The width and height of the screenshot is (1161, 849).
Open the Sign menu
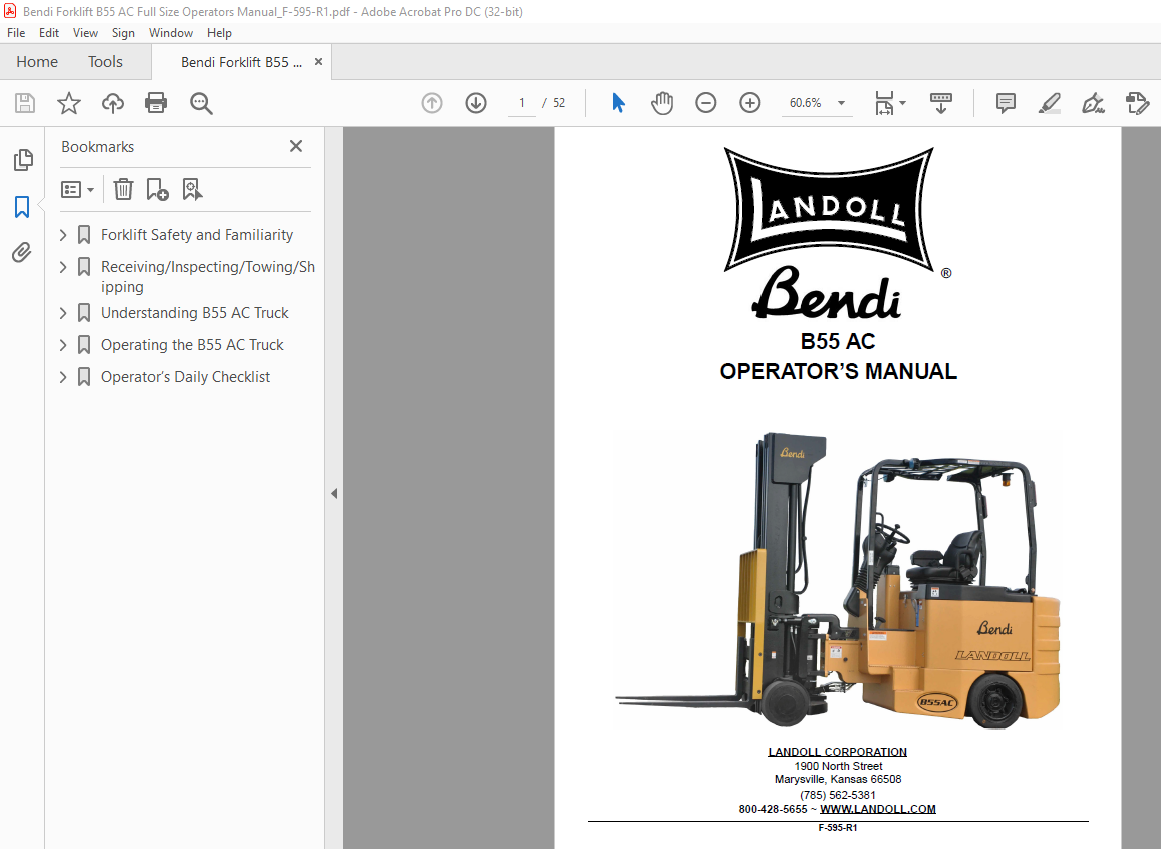pos(123,33)
